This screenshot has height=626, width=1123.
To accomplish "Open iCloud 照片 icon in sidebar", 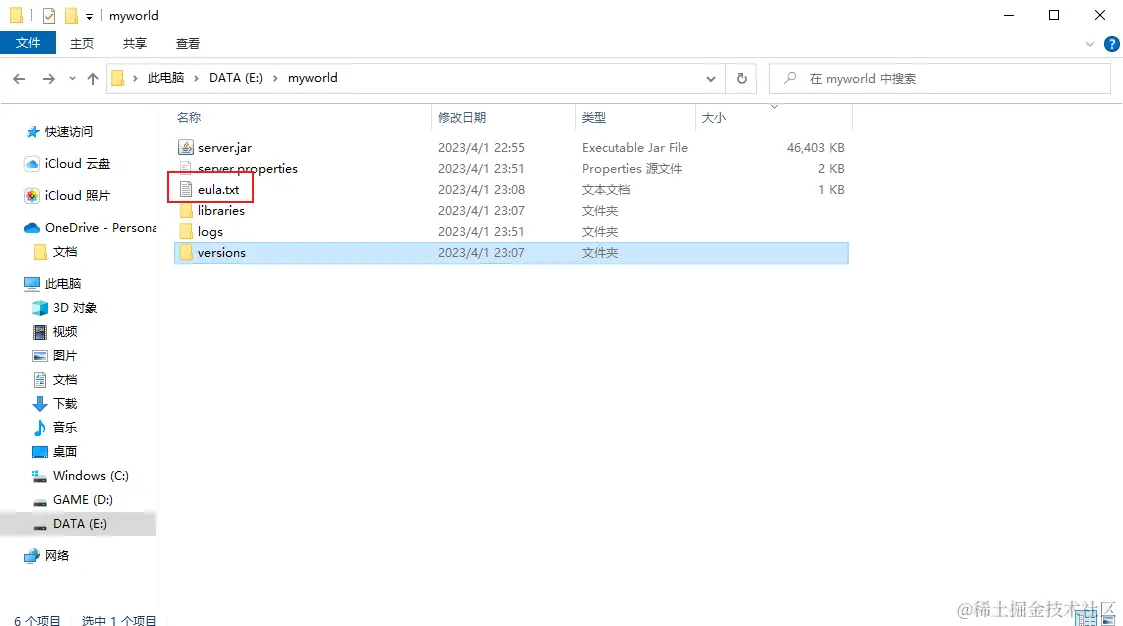I will coord(32,196).
